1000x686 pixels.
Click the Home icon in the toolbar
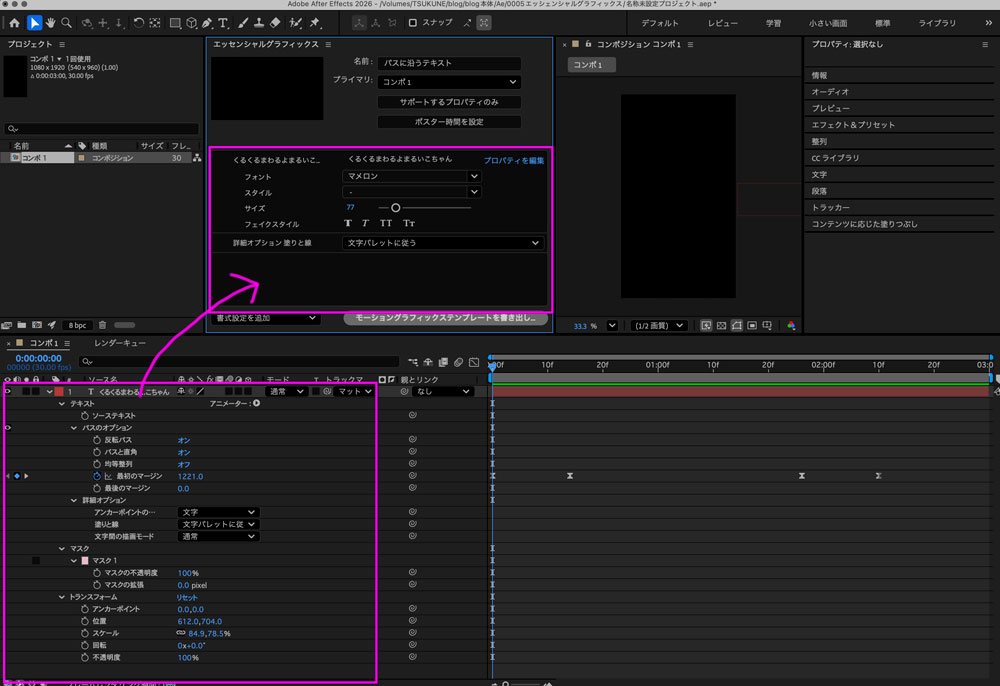coord(14,23)
